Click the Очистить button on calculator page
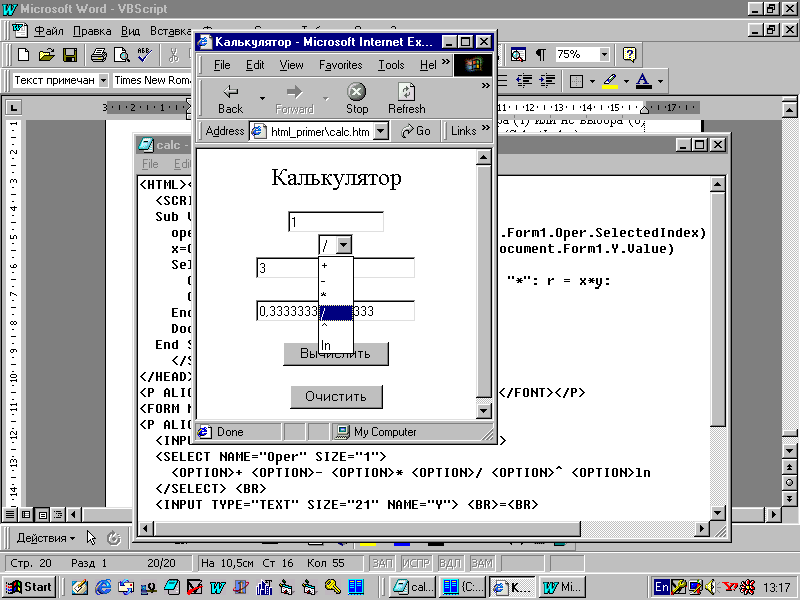Image resolution: width=800 pixels, height=600 pixels. [x=336, y=396]
